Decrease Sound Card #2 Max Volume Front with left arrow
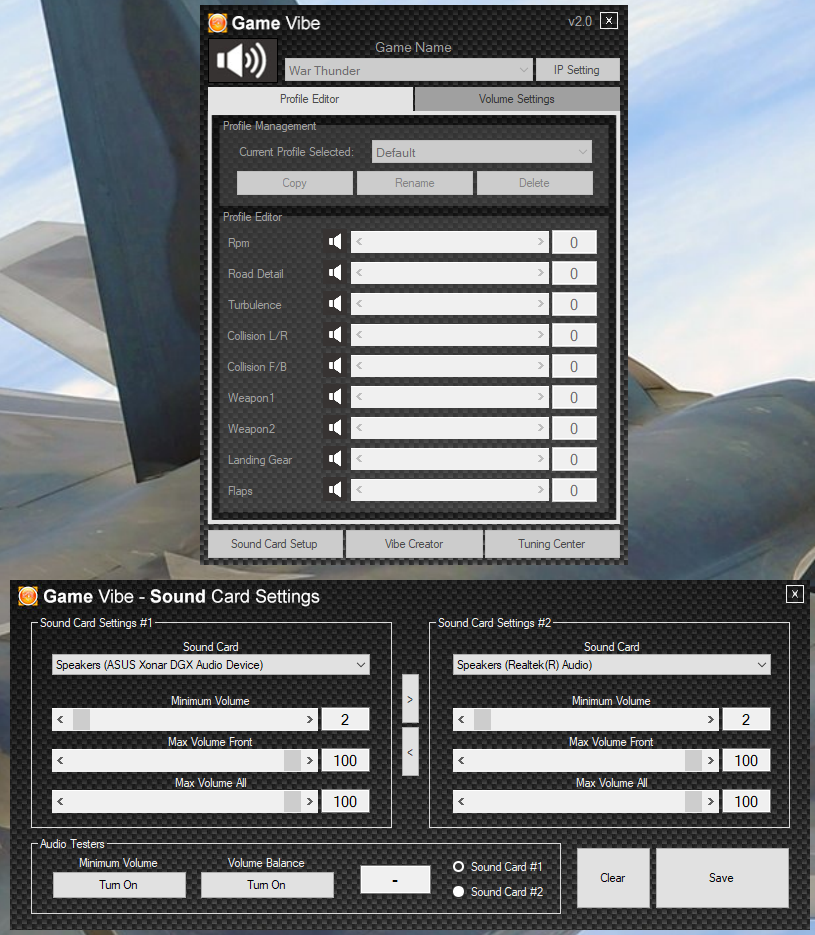815x935 pixels. pyautogui.click(x=461, y=760)
